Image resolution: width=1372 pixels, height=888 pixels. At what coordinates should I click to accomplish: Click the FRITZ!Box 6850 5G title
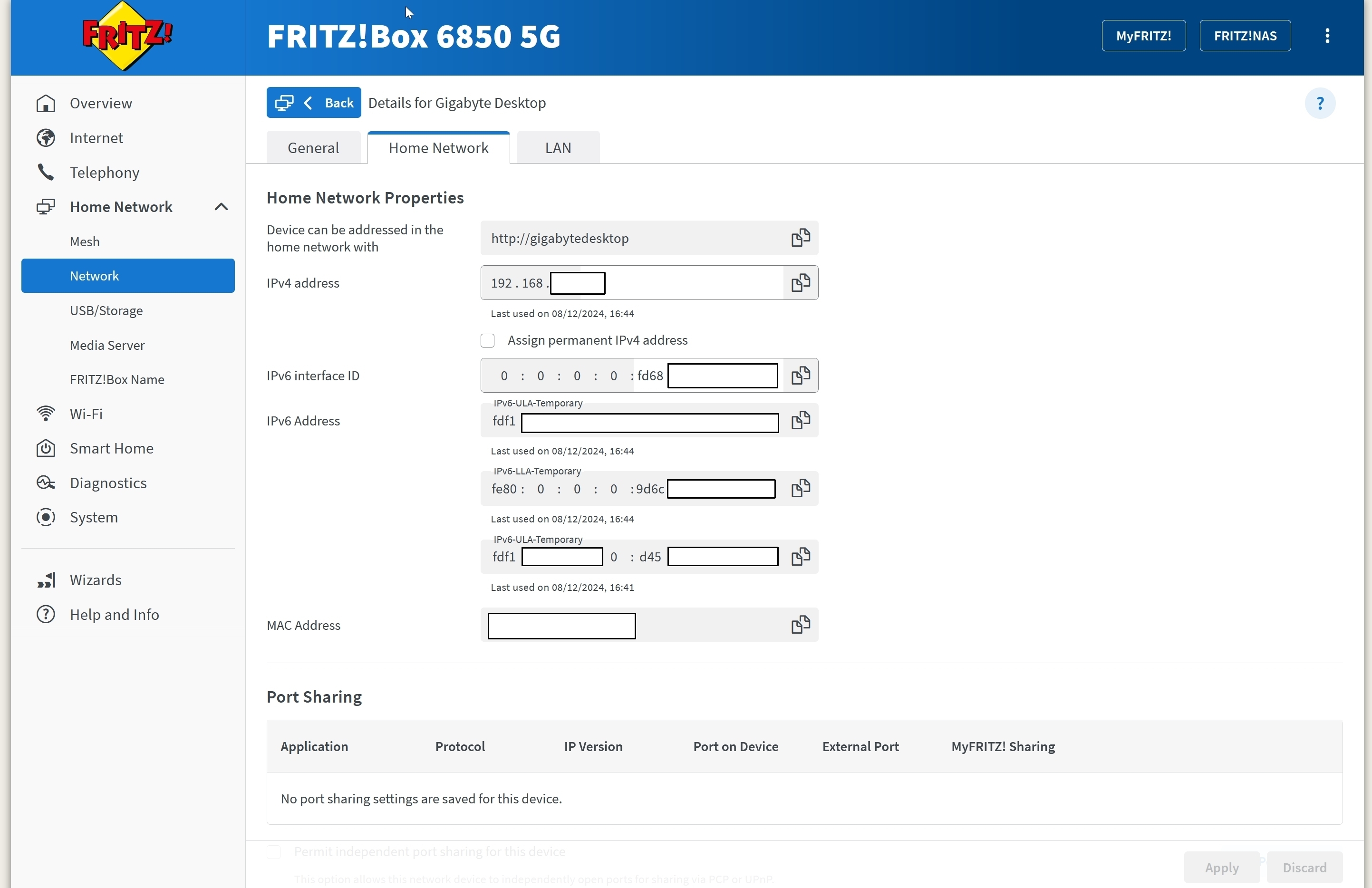pyautogui.click(x=413, y=36)
